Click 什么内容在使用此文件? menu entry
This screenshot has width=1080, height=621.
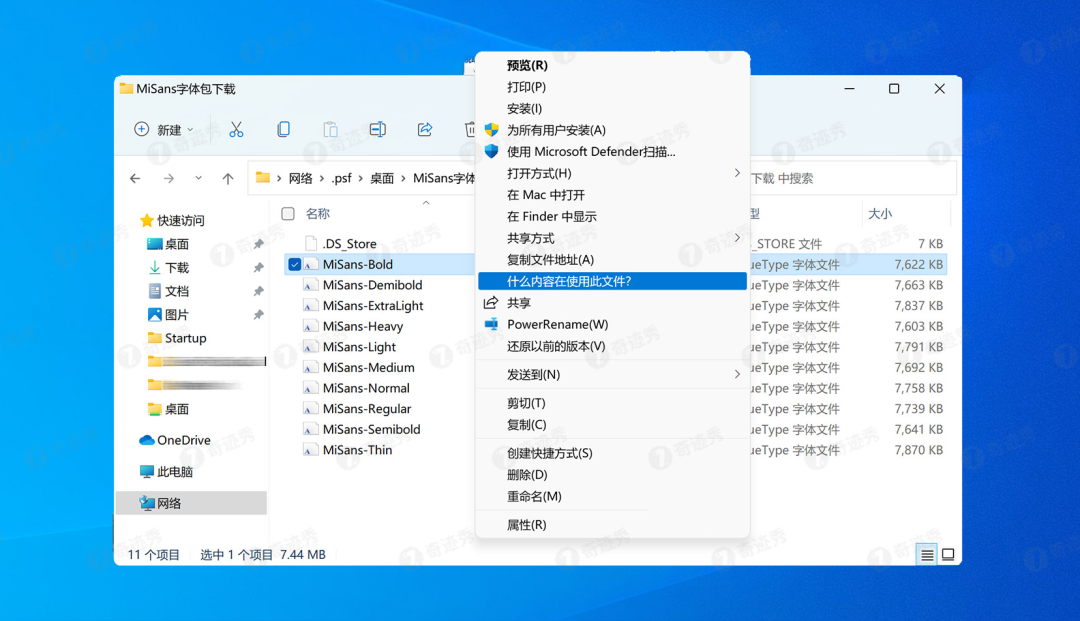tap(612, 281)
